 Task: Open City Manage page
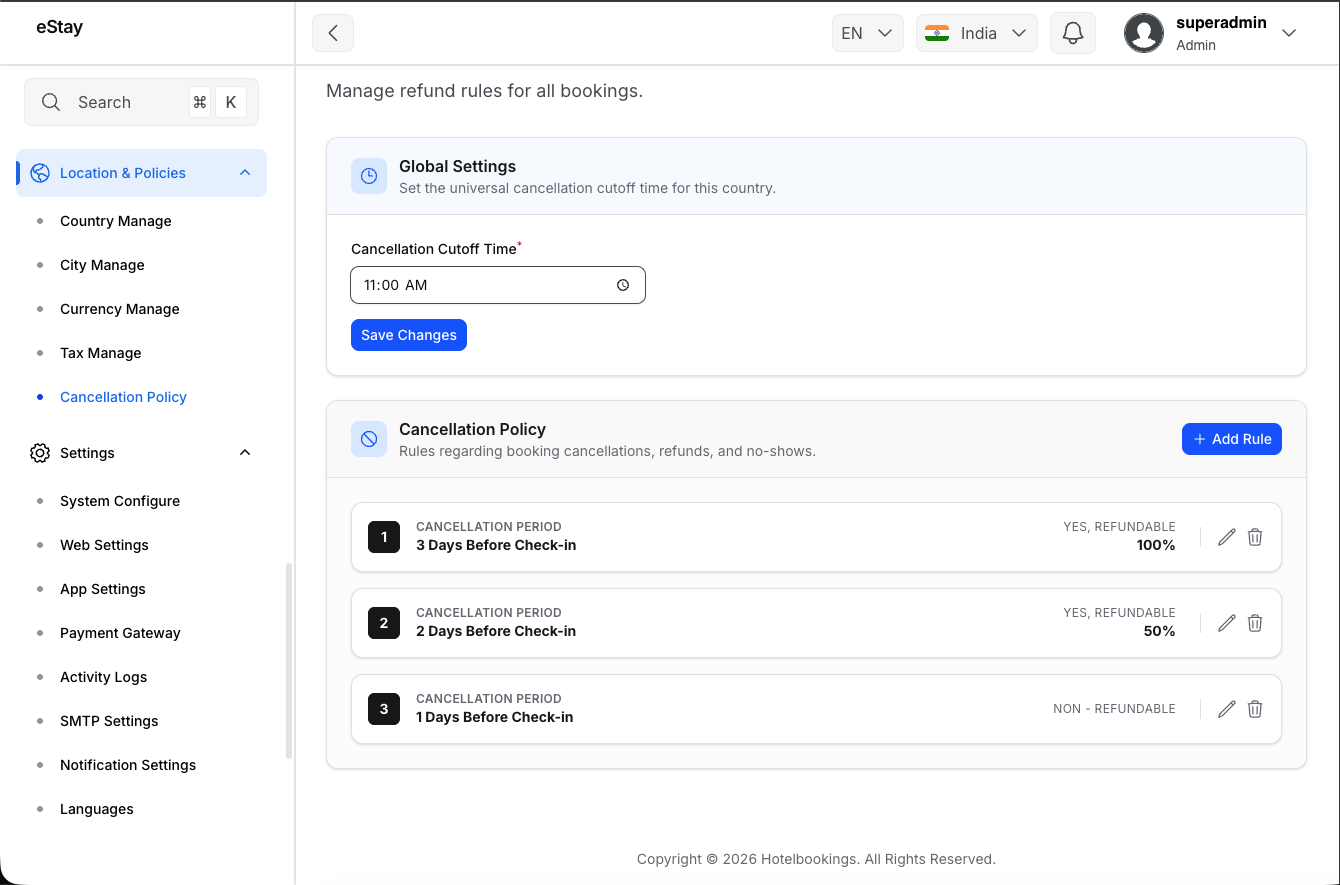(x=102, y=265)
